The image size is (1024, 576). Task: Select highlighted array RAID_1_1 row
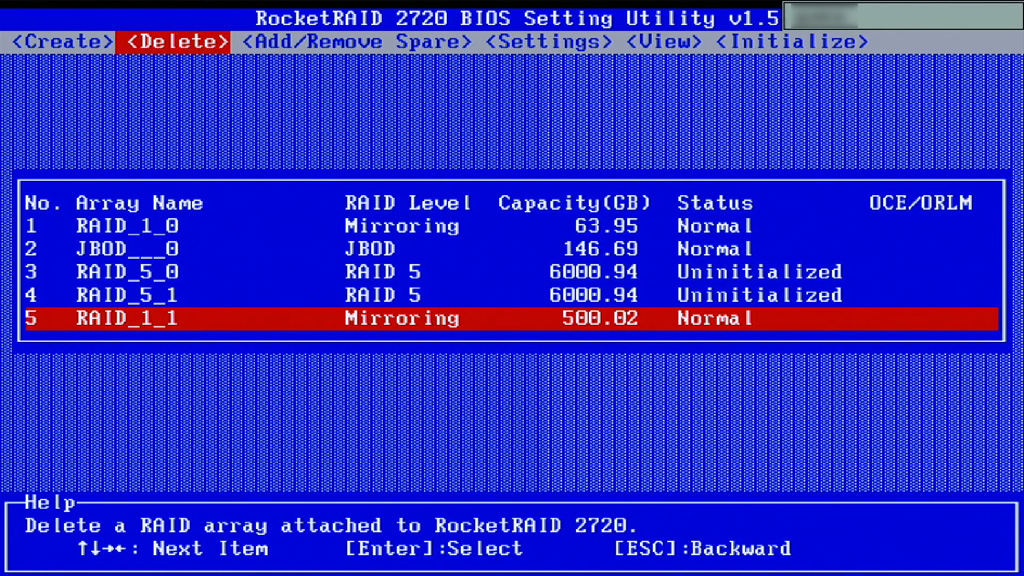(511, 318)
